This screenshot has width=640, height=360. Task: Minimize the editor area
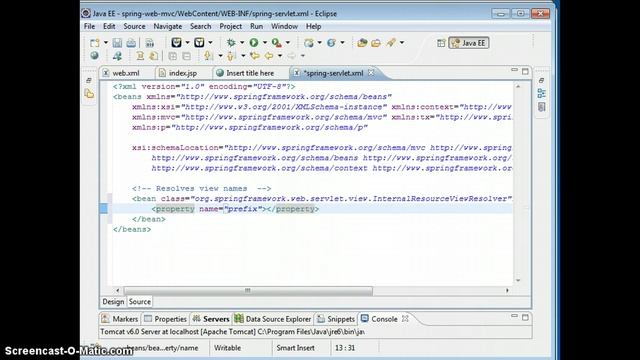coord(514,71)
